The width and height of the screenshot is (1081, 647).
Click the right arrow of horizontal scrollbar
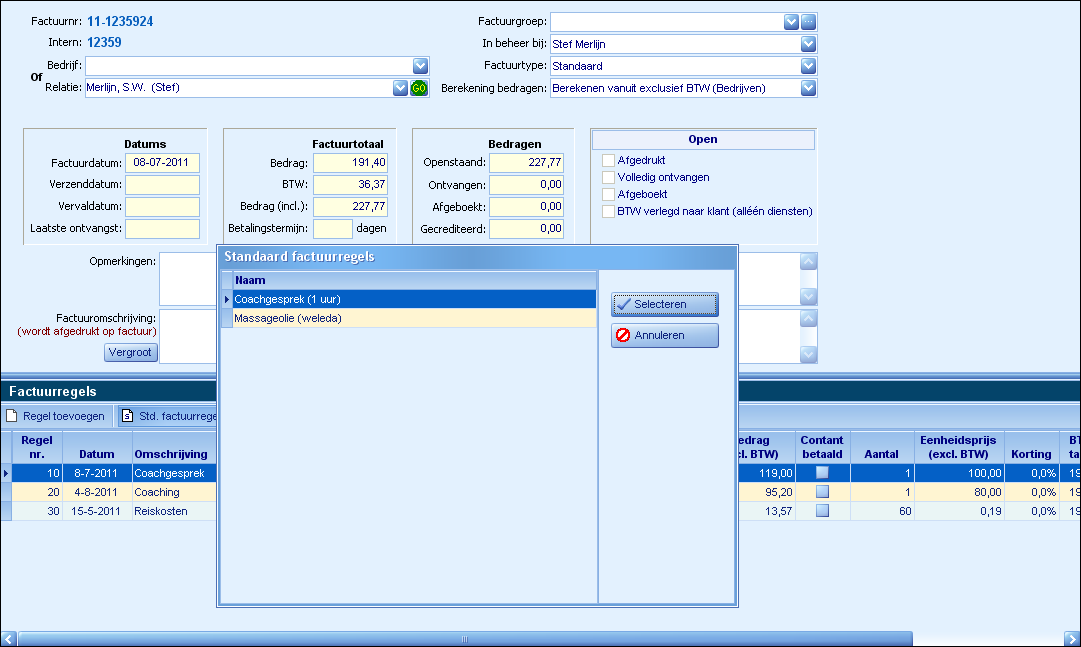(x=1071, y=639)
